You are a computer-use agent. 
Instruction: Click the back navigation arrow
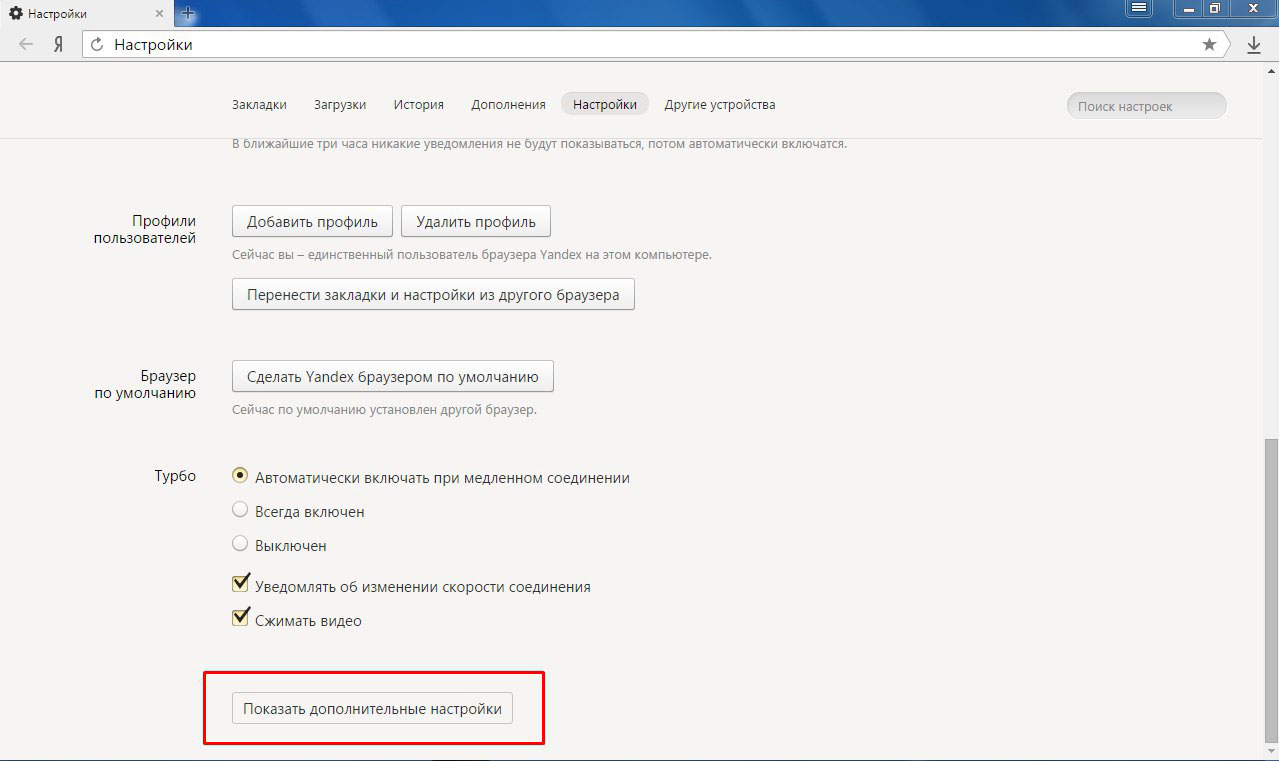click(x=26, y=45)
